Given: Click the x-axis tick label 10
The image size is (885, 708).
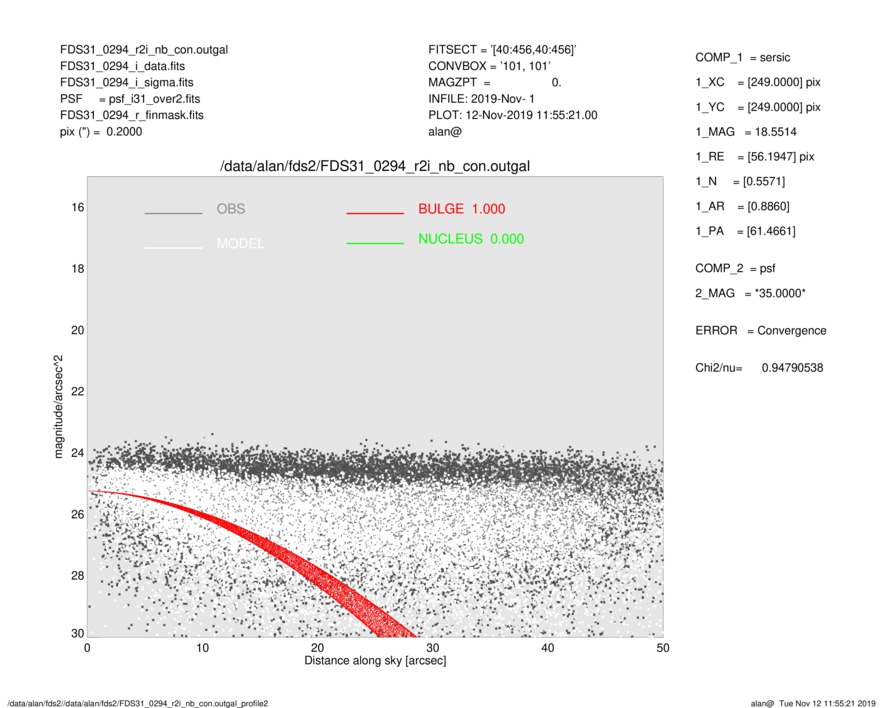Looking at the screenshot, I should tap(203, 648).
